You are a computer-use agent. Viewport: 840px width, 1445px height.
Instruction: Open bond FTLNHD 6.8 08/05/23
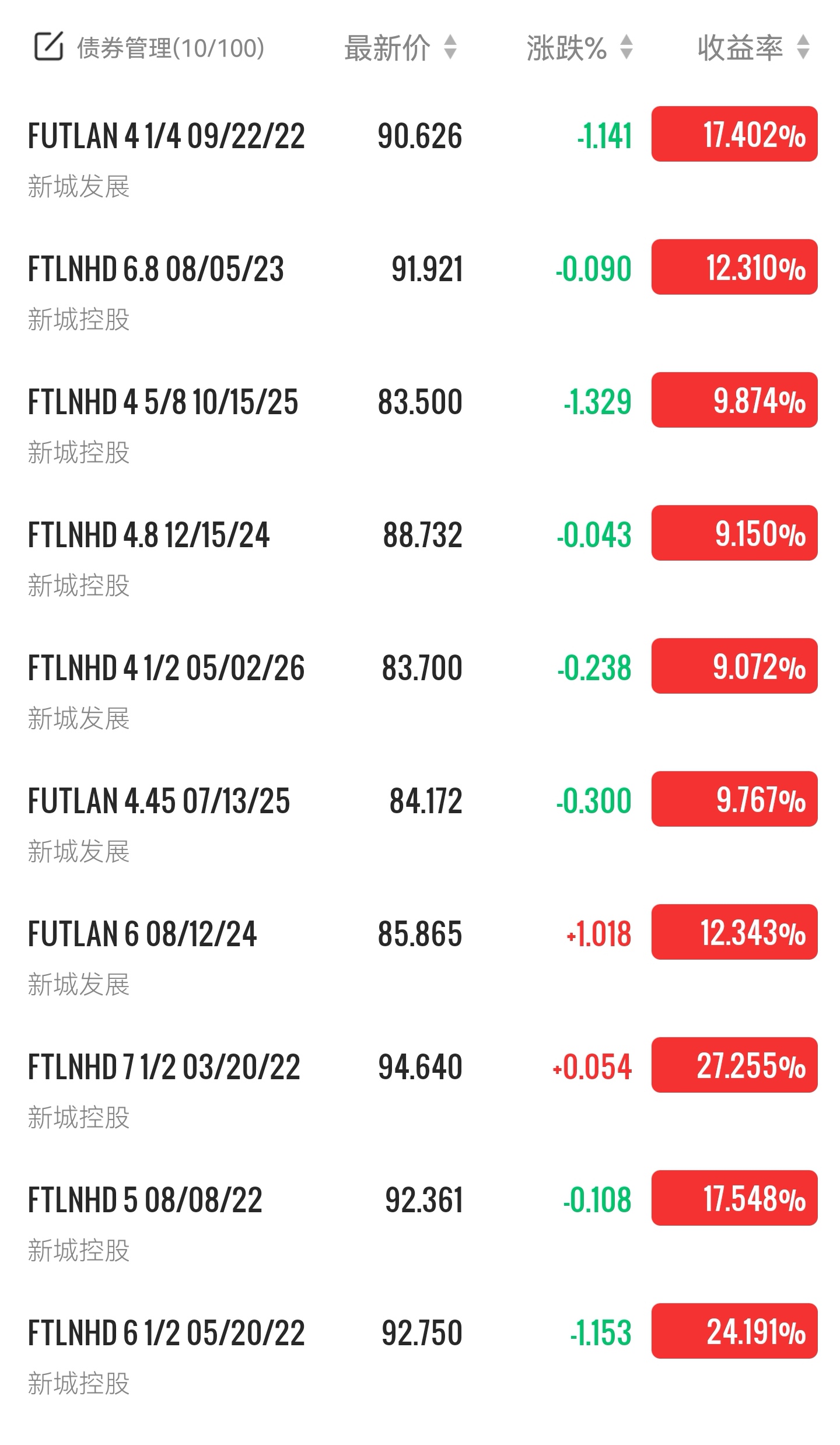156,269
